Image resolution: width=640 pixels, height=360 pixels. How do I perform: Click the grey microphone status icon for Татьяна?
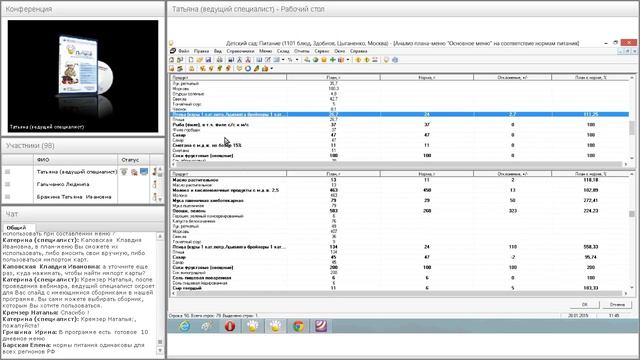click(x=124, y=172)
